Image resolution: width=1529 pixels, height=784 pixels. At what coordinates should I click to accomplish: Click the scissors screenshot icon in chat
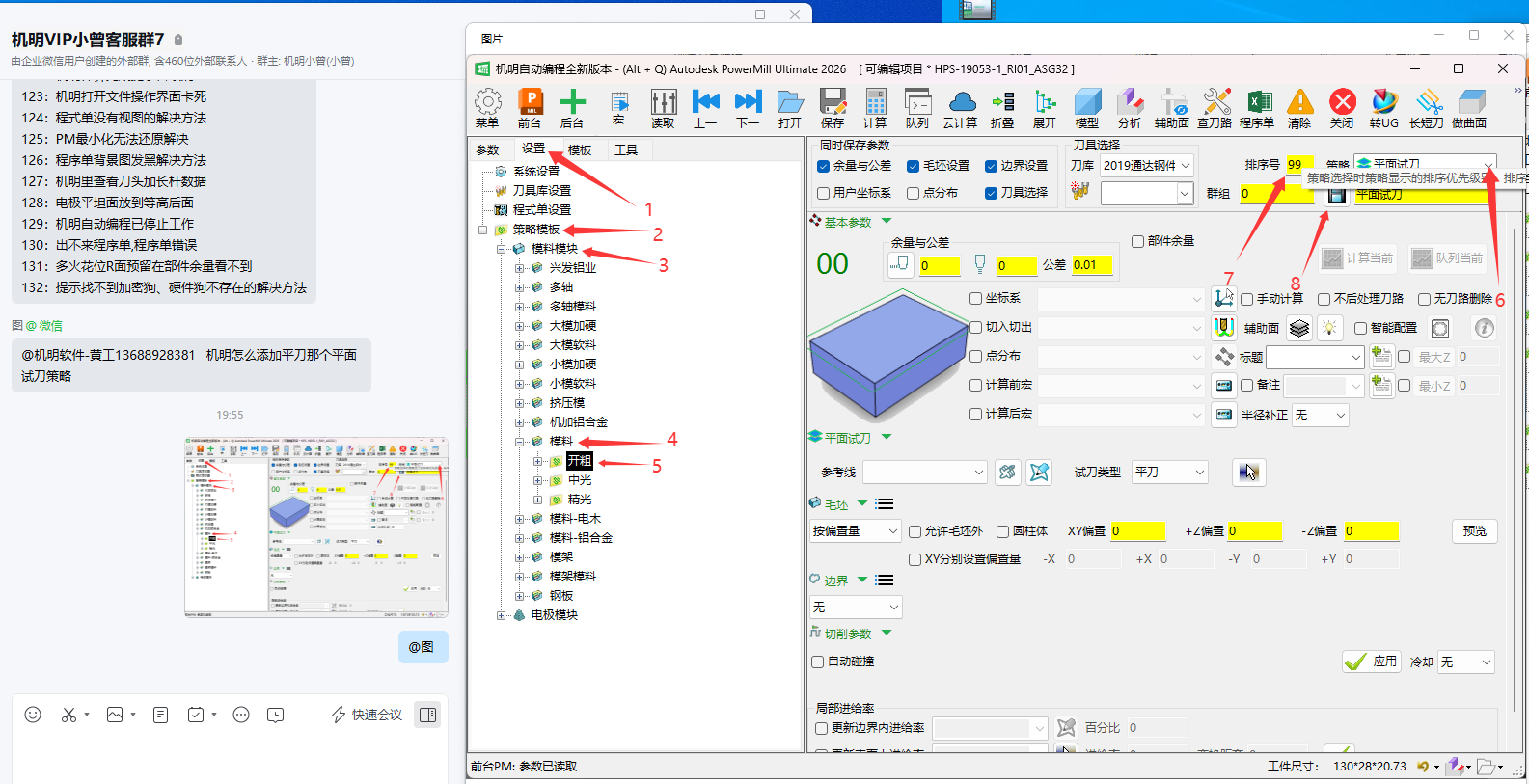point(68,715)
